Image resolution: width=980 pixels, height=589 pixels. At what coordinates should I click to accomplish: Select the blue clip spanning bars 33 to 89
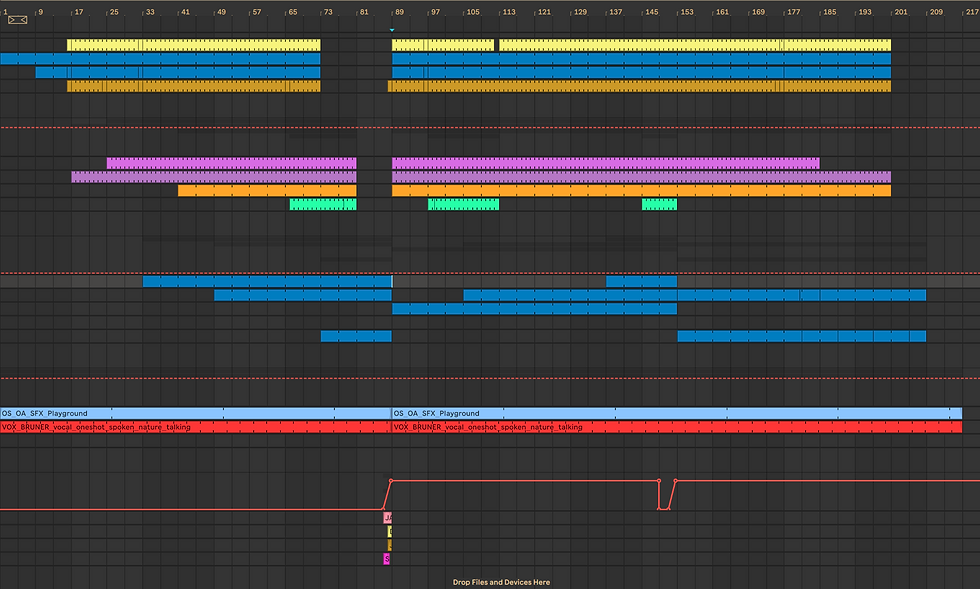pos(268,281)
